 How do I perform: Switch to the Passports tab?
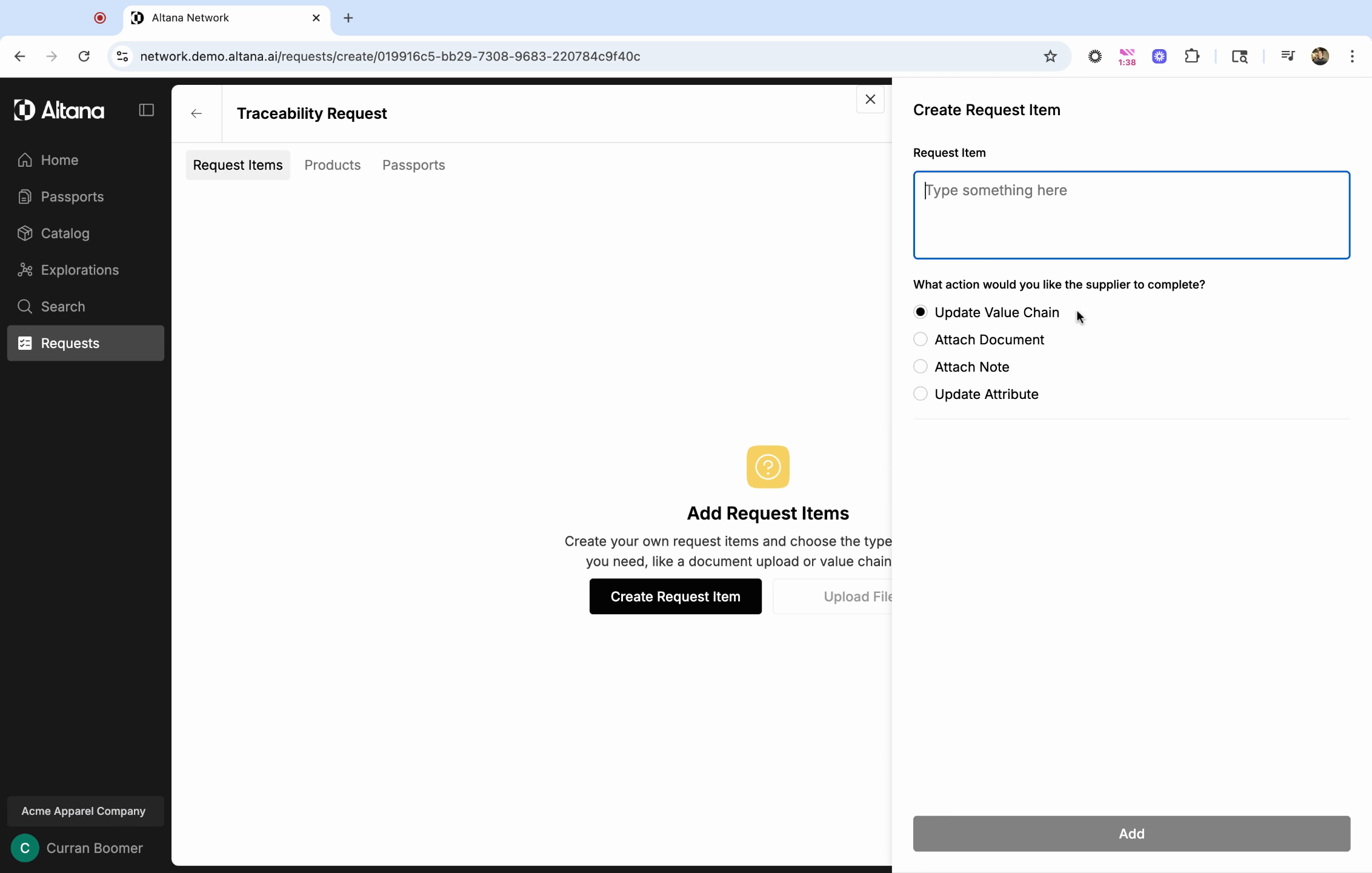point(413,166)
